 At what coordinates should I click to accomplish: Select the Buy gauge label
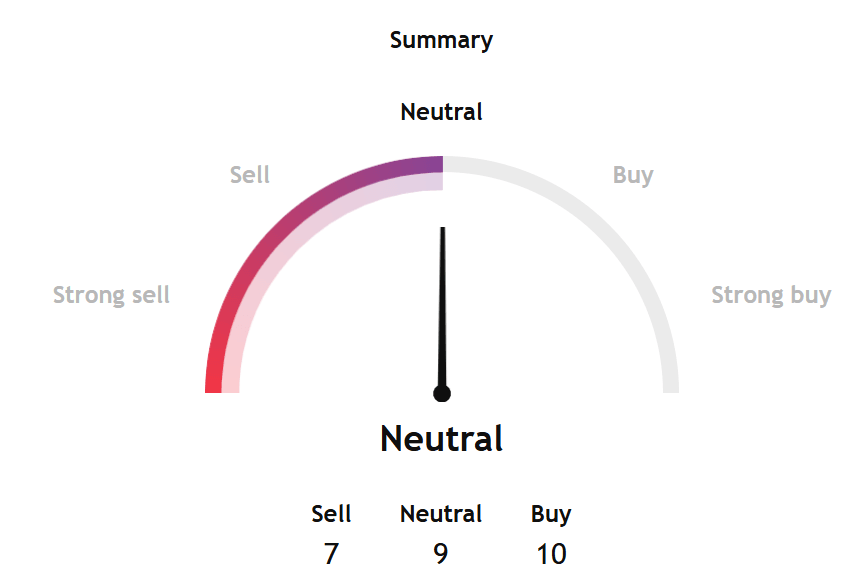633,176
